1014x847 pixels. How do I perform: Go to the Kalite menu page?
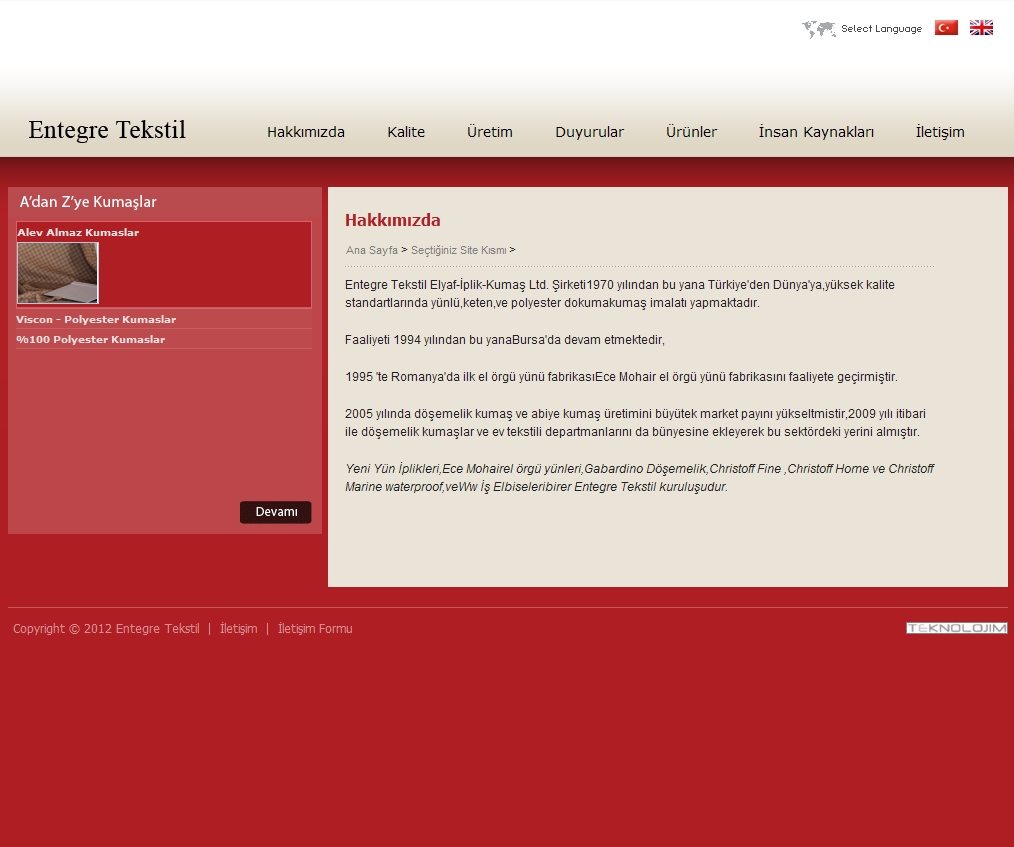click(406, 132)
